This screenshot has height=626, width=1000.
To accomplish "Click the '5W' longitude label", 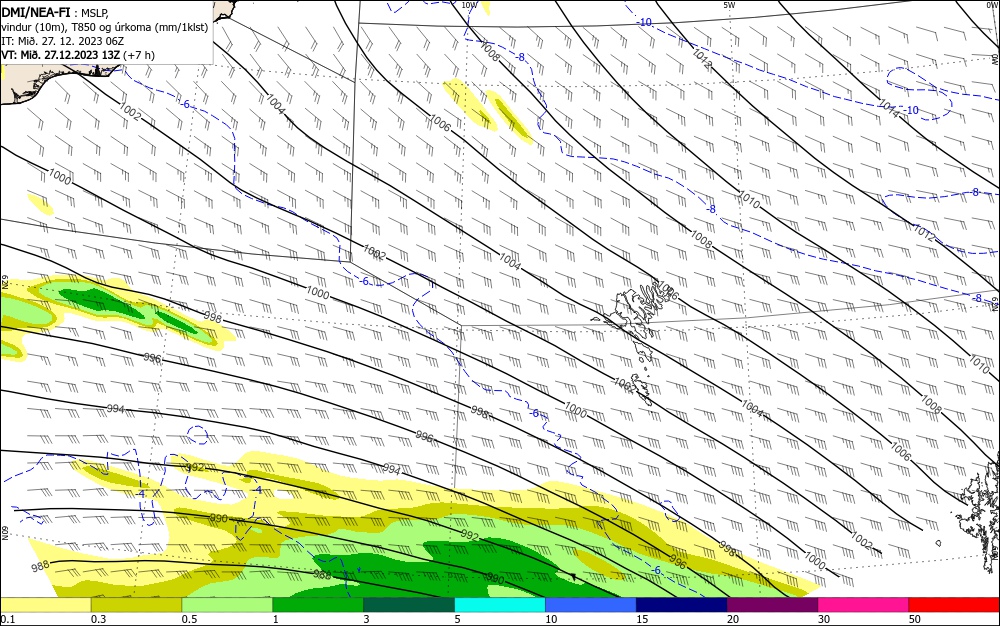I will (x=729, y=4).
